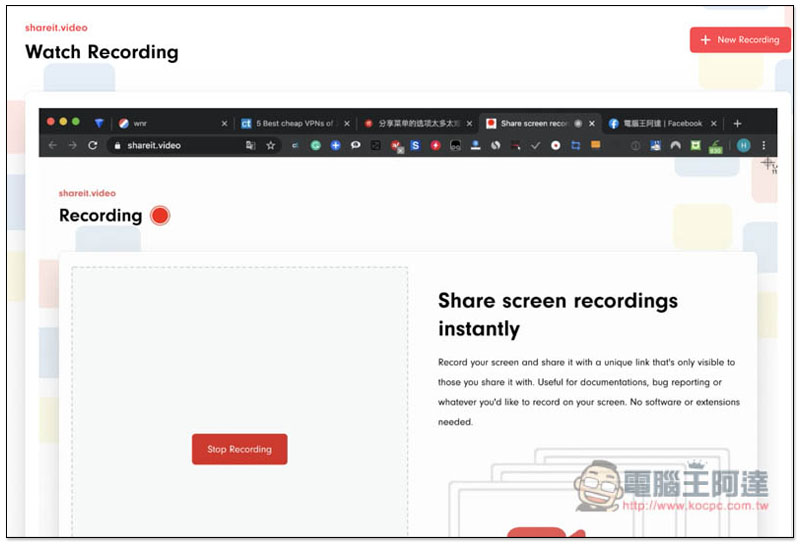Click the browser forward arrow

click(x=72, y=145)
